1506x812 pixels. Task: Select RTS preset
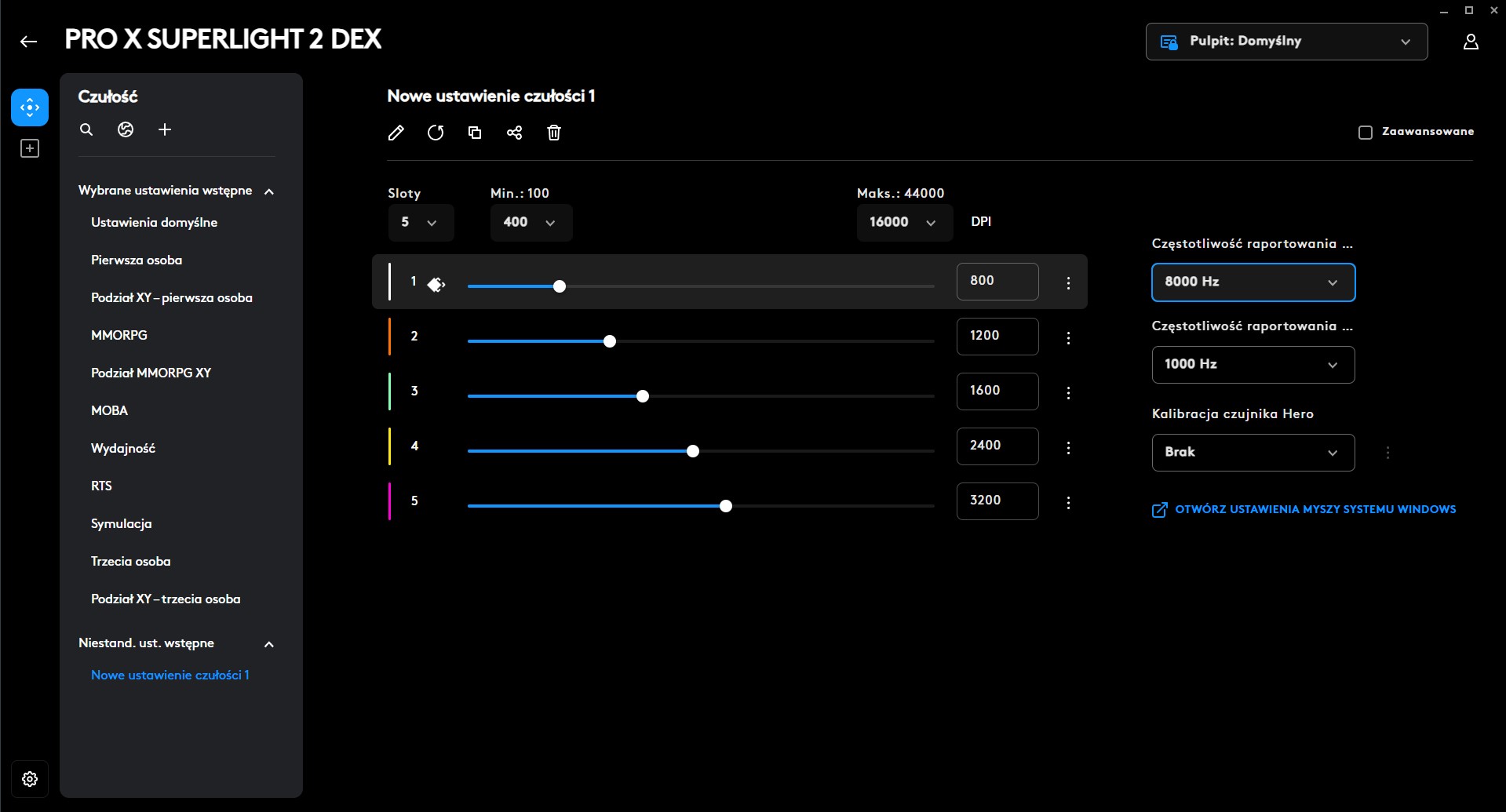tap(101, 486)
